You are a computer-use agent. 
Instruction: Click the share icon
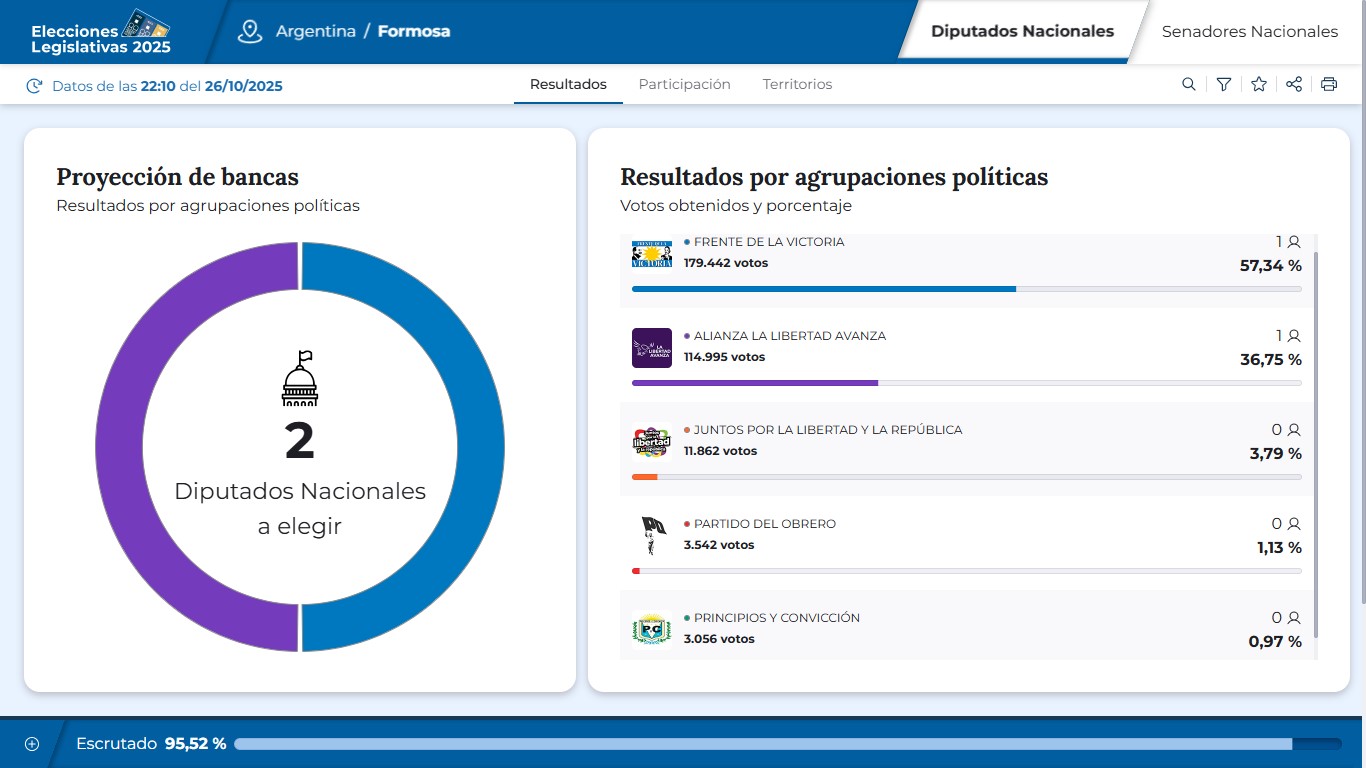click(x=1294, y=85)
